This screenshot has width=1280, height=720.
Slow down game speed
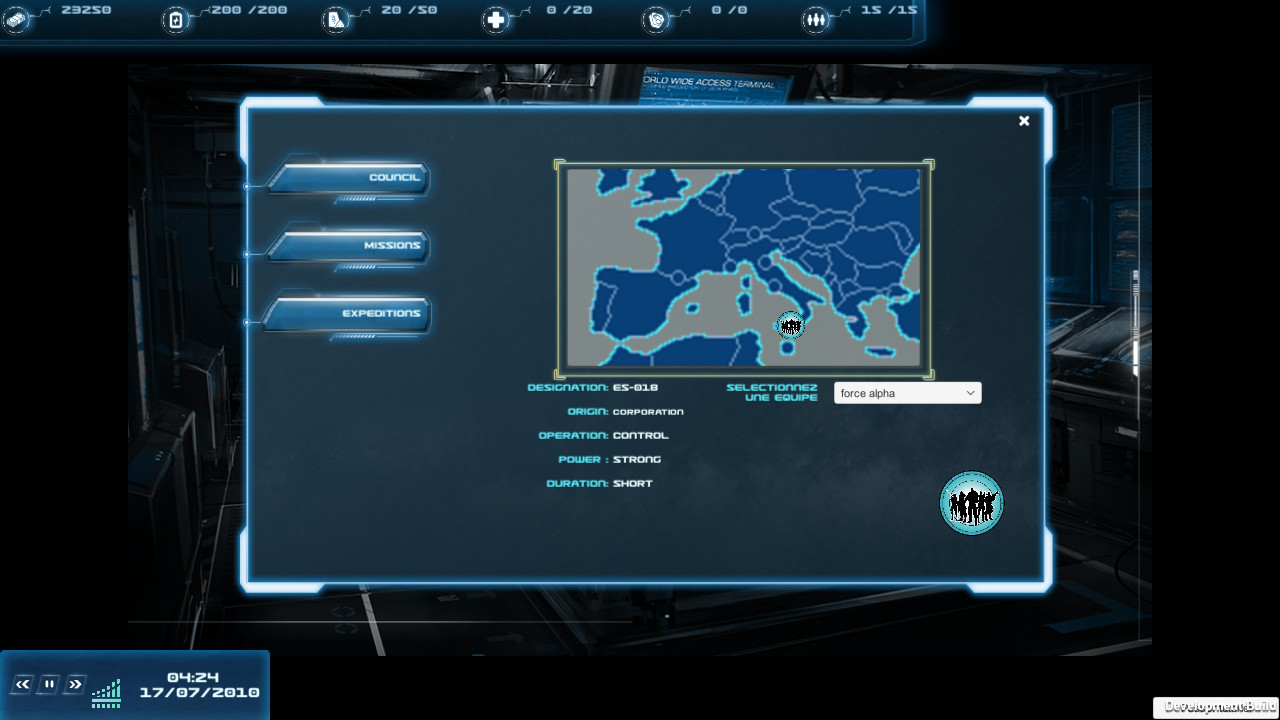tap(21, 684)
